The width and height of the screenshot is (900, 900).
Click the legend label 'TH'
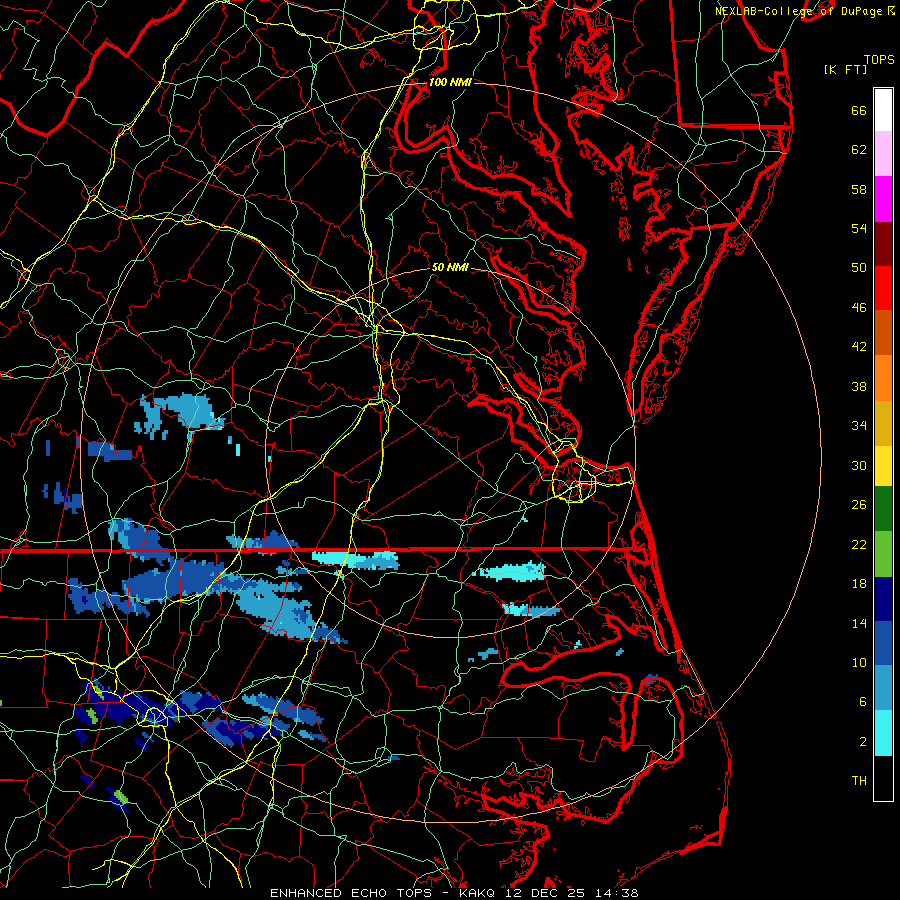click(x=859, y=781)
